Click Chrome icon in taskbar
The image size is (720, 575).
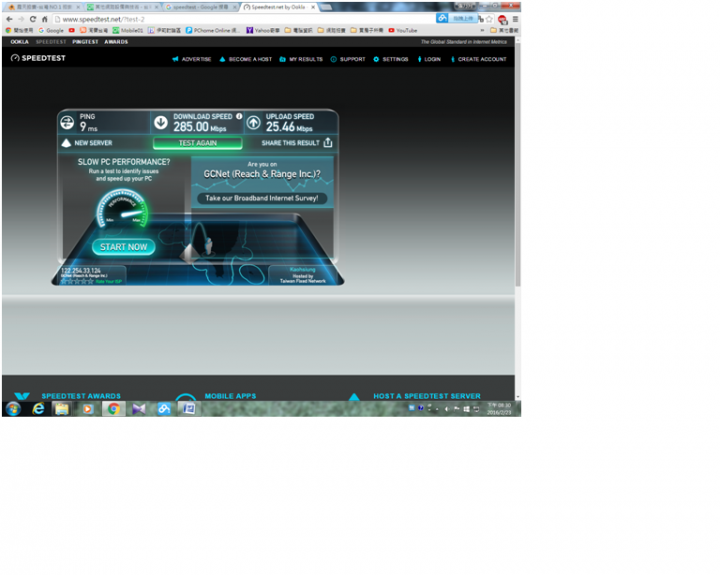coord(113,408)
